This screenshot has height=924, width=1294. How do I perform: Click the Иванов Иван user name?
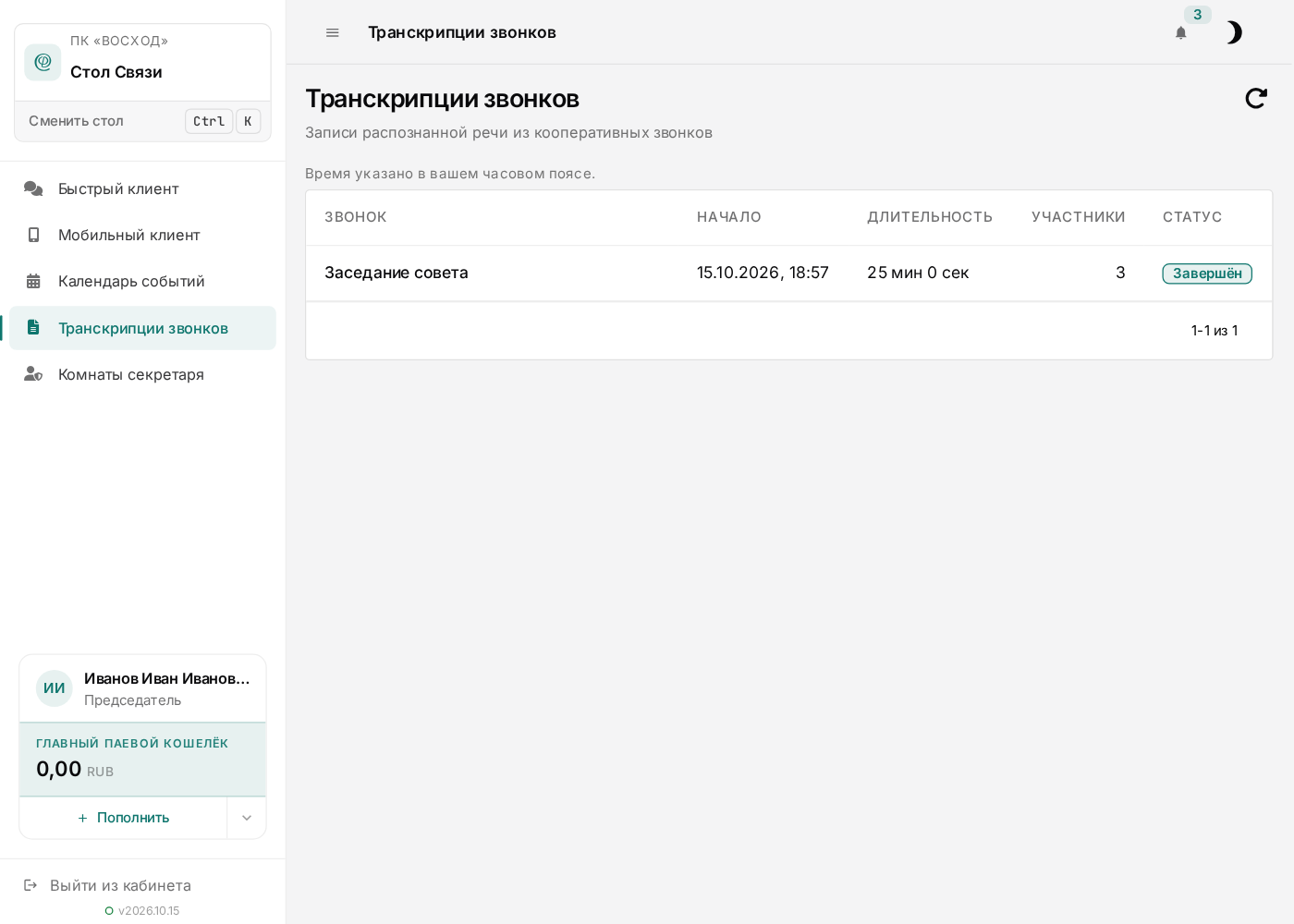click(166, 678)
